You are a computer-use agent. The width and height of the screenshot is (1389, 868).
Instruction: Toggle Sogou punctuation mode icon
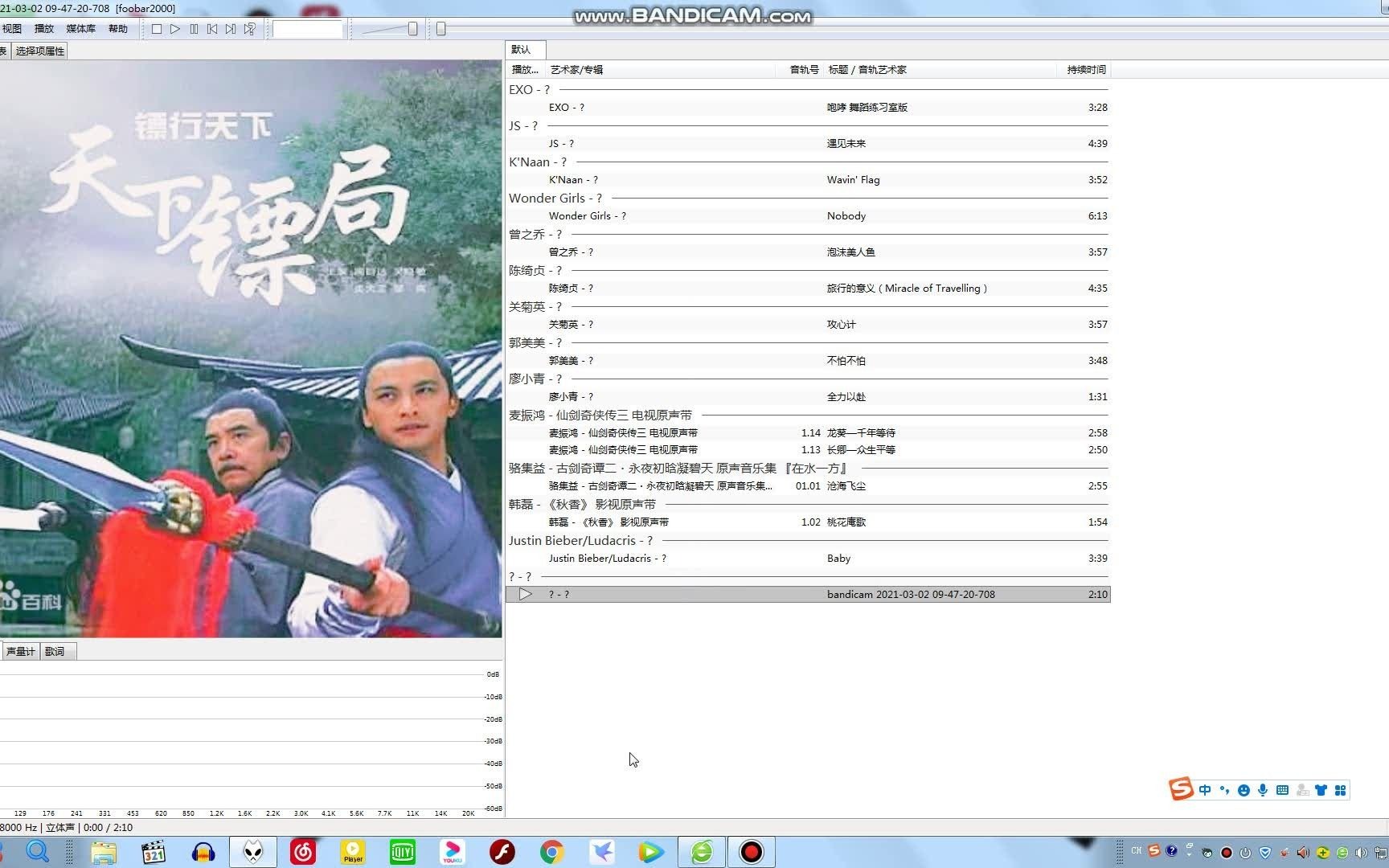pyautogui.click(x=1224, y=790)
